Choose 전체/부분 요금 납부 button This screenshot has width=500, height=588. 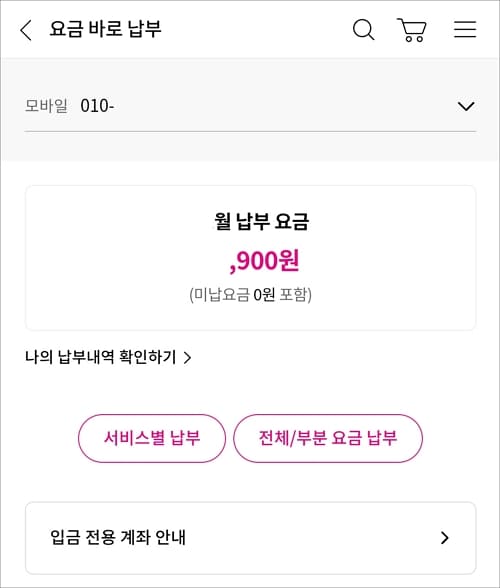tap(328, 438)
